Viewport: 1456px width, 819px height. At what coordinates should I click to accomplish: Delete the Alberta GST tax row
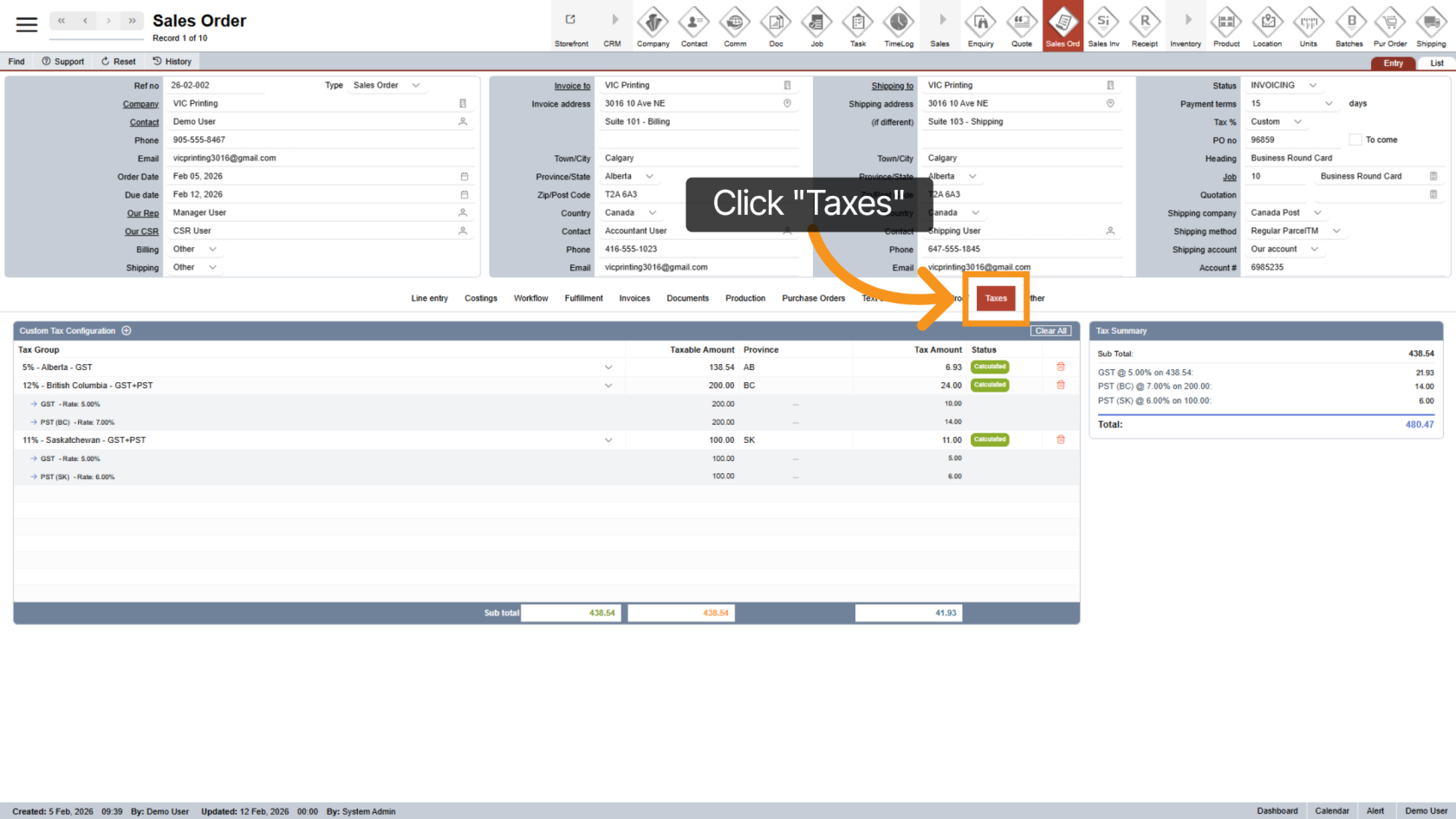point(1060,367)
